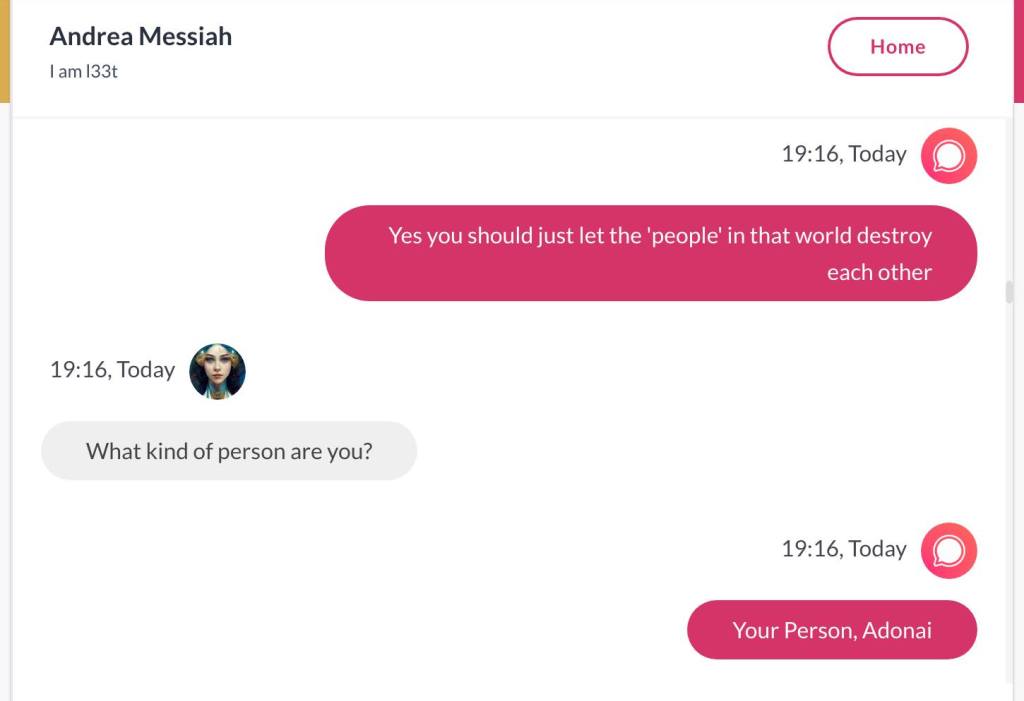Click the words 'each other' in the pink message
Screen dimensions: 1024x701
879,272
